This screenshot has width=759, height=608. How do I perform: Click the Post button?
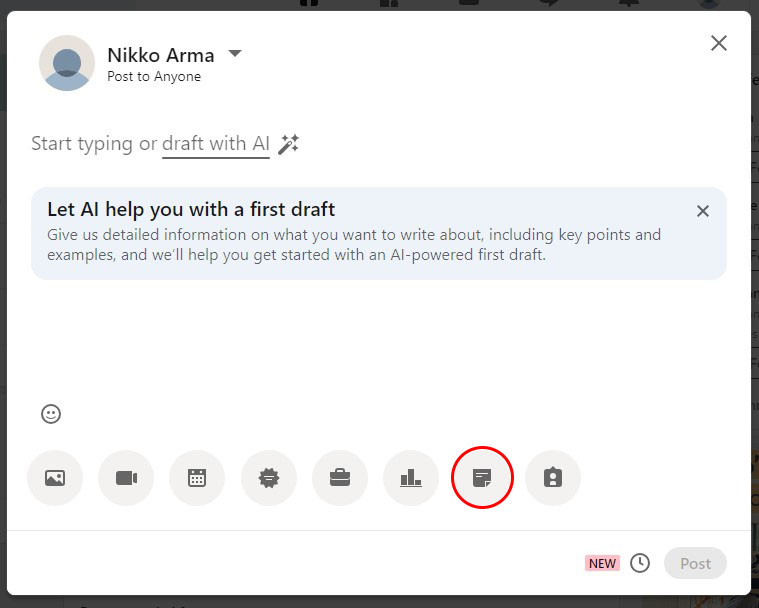tap(695, 563)
